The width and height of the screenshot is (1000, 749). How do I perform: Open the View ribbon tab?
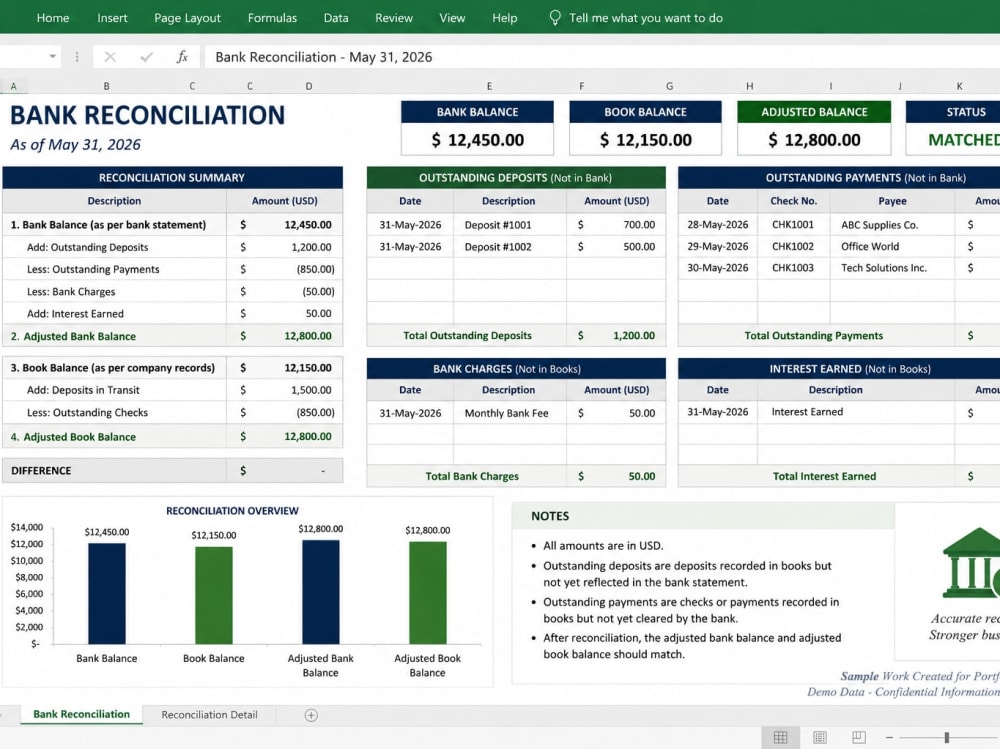452,18
